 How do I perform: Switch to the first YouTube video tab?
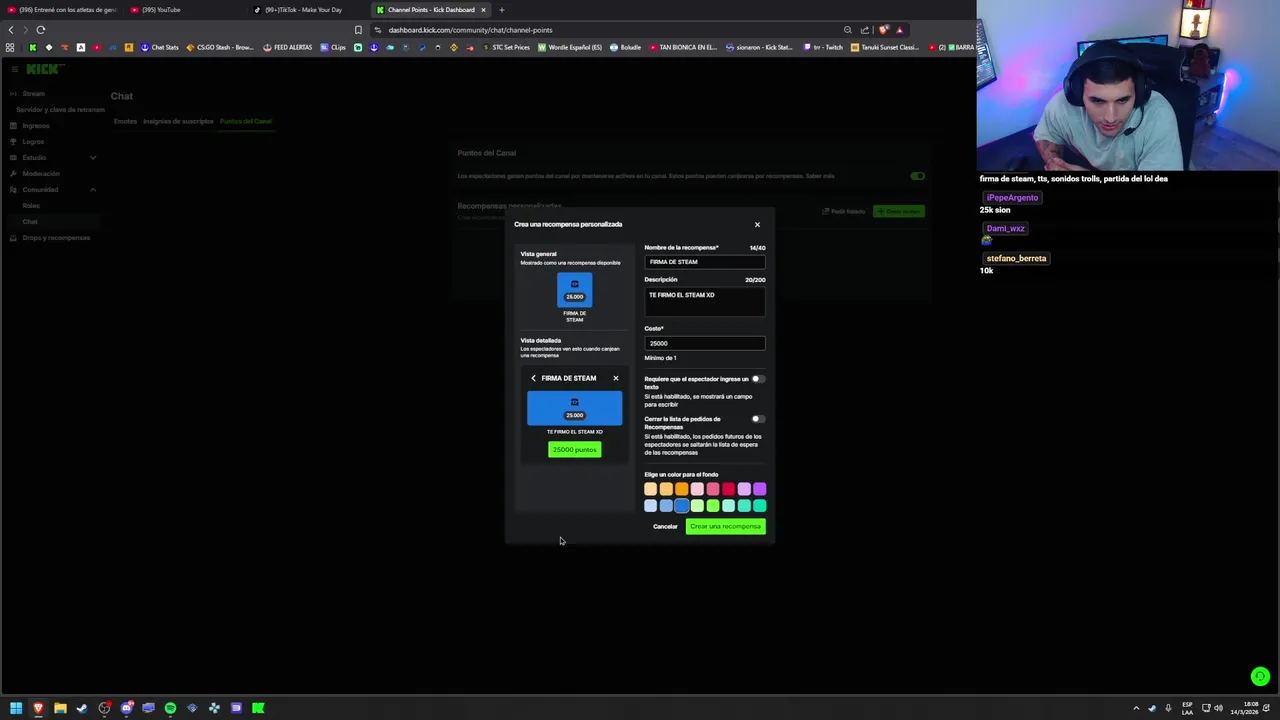point(62,10)
